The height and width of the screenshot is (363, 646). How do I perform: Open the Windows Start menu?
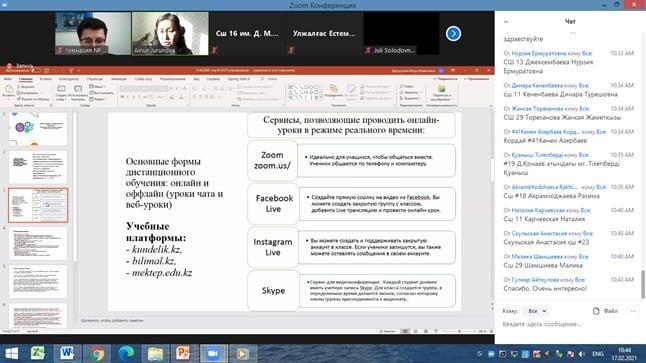tap(11, 354)
